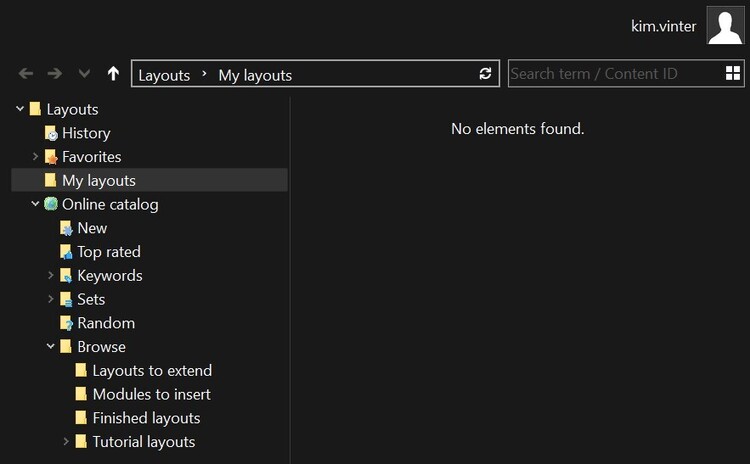Expand the Tutorial layouts folder
The image size is (750, 464).
coord(66,442)
